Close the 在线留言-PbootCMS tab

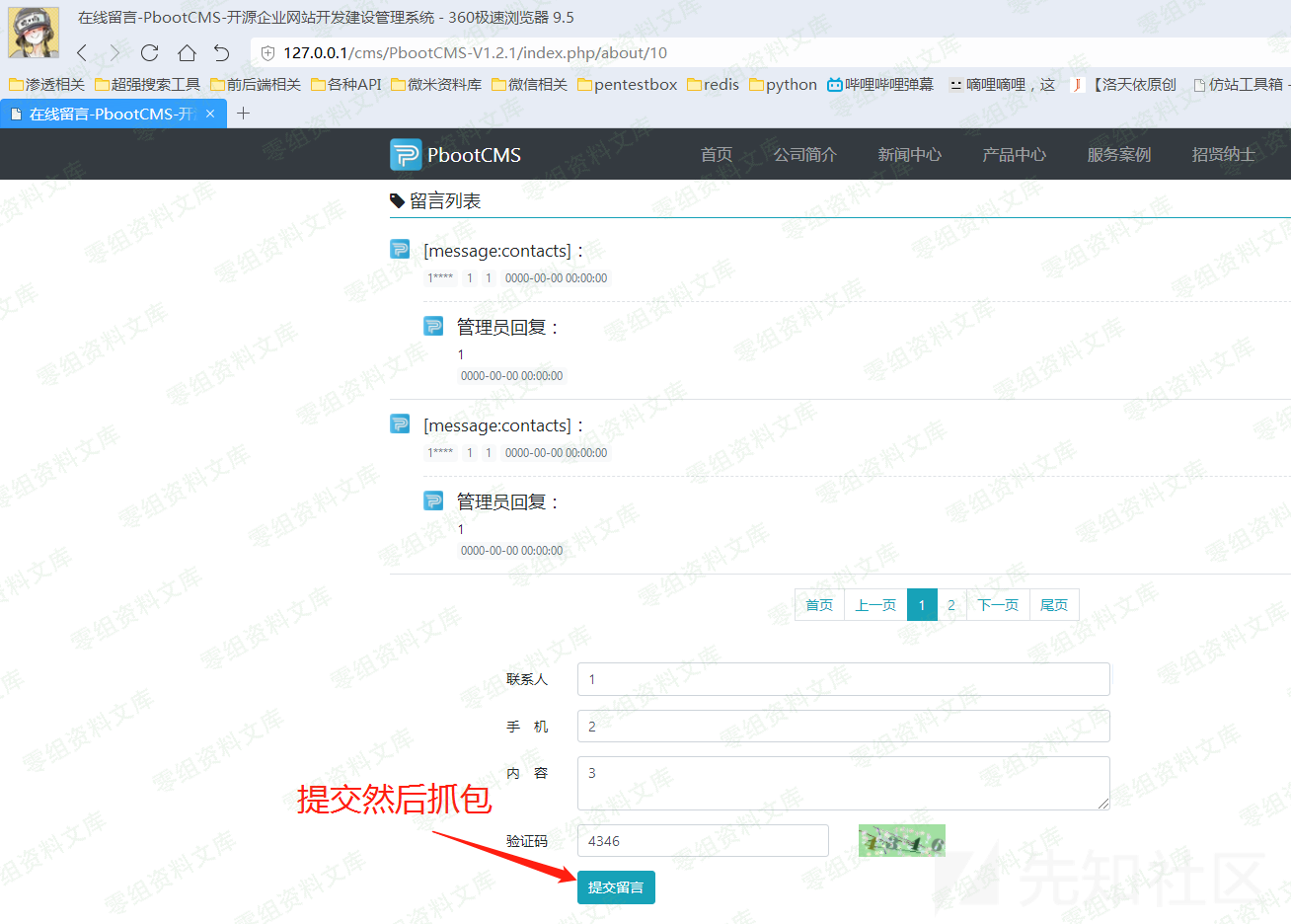coord(210,114)
